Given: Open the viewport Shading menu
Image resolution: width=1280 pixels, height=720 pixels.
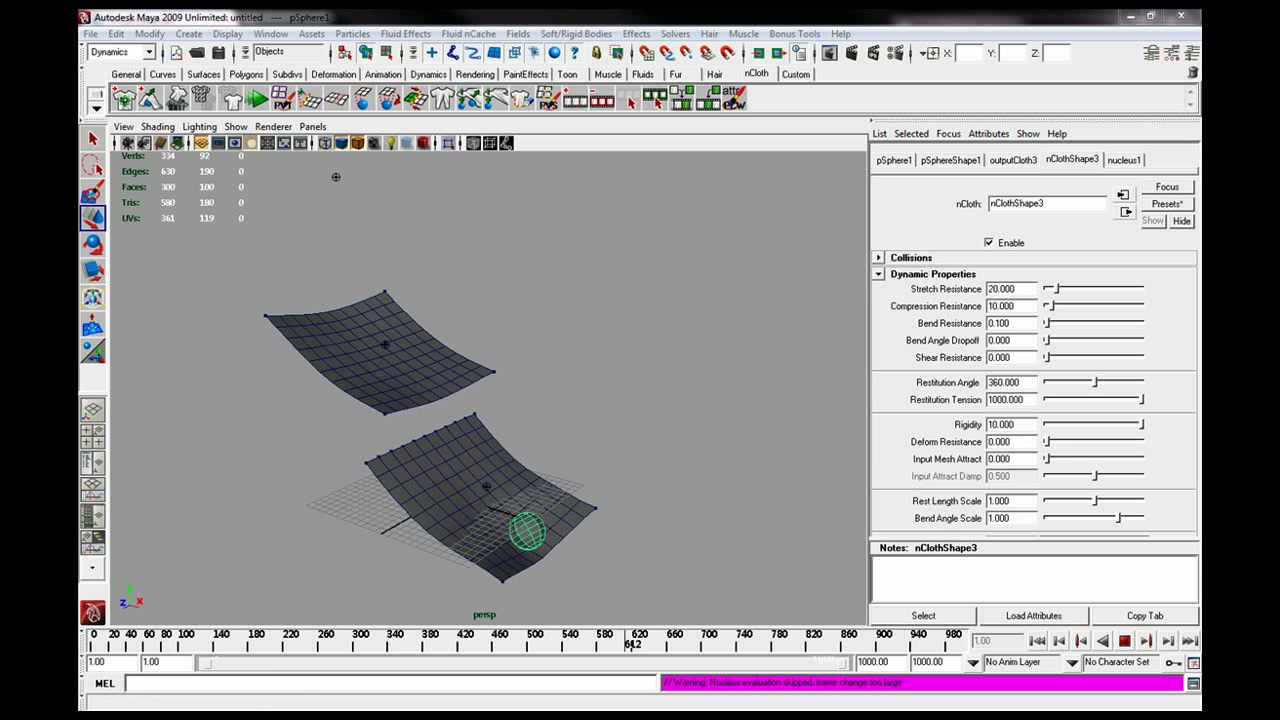Looking at the screenshot, I should tap(157, 127).
